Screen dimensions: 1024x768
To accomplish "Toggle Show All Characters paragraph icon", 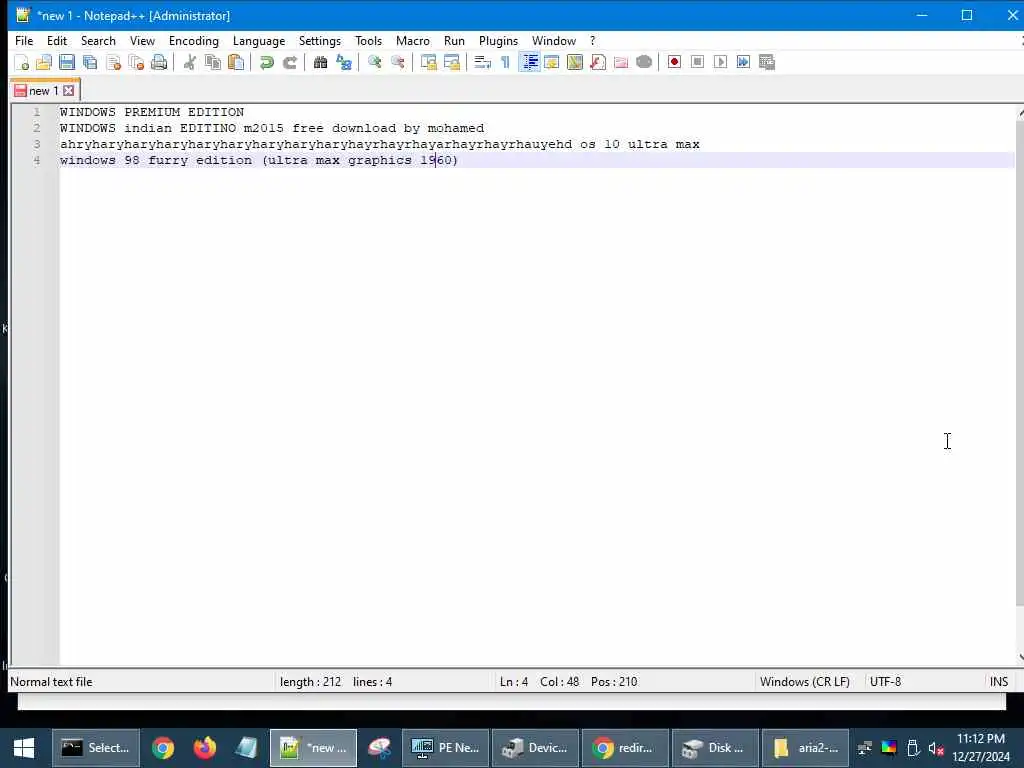I will [505, 62].
